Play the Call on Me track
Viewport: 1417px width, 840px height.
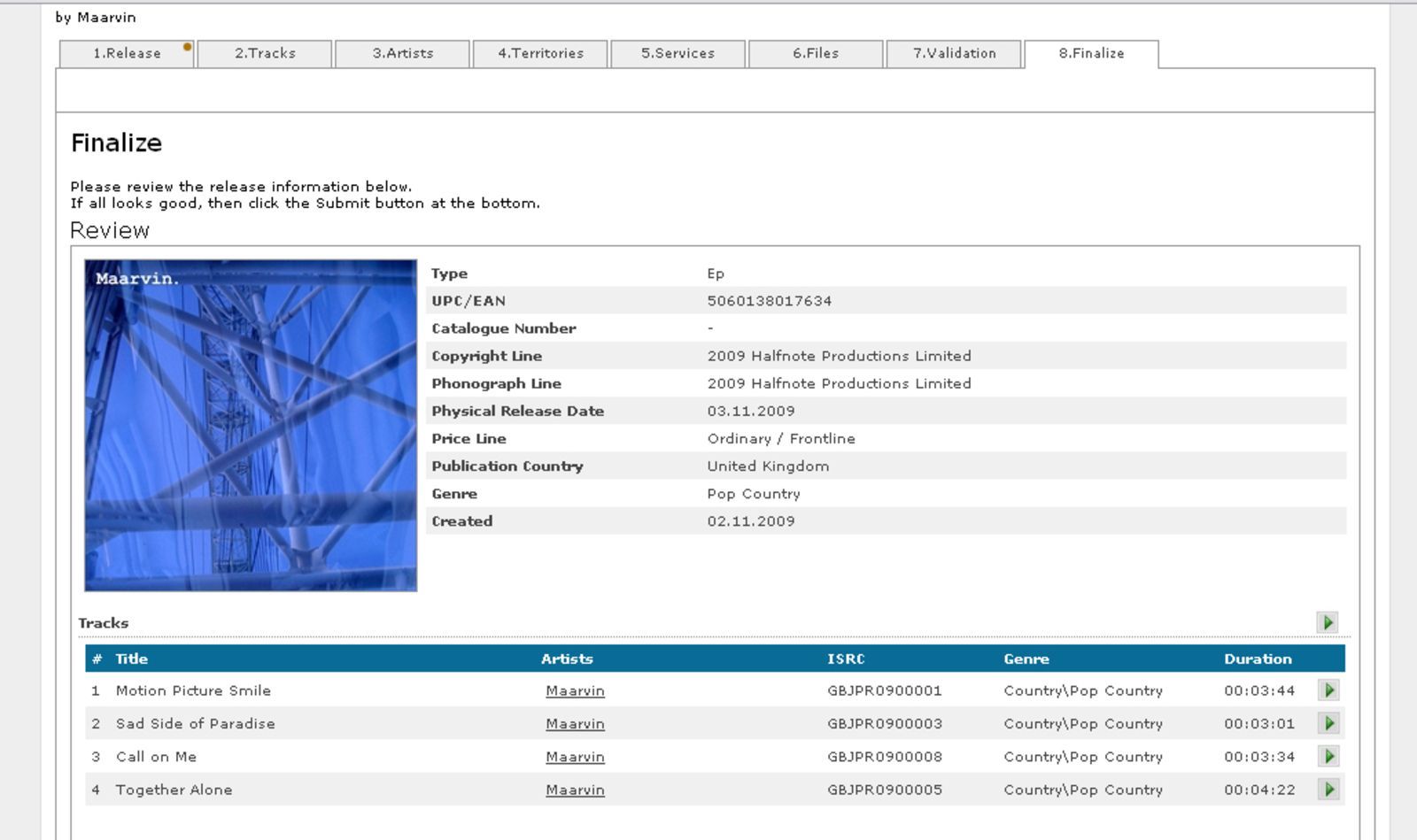tap(1328, 757)
